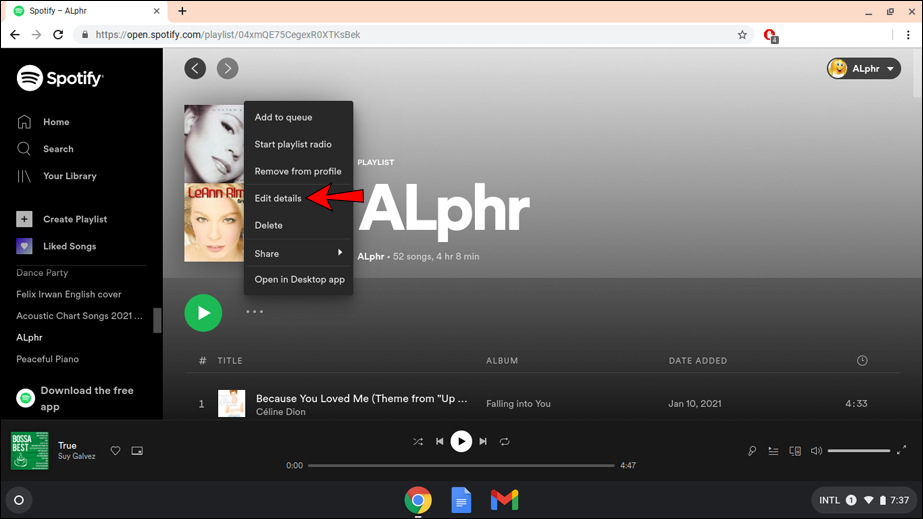
Task: Choose Remove from profile
Action: pyautogui.click(x=298, y=171)
